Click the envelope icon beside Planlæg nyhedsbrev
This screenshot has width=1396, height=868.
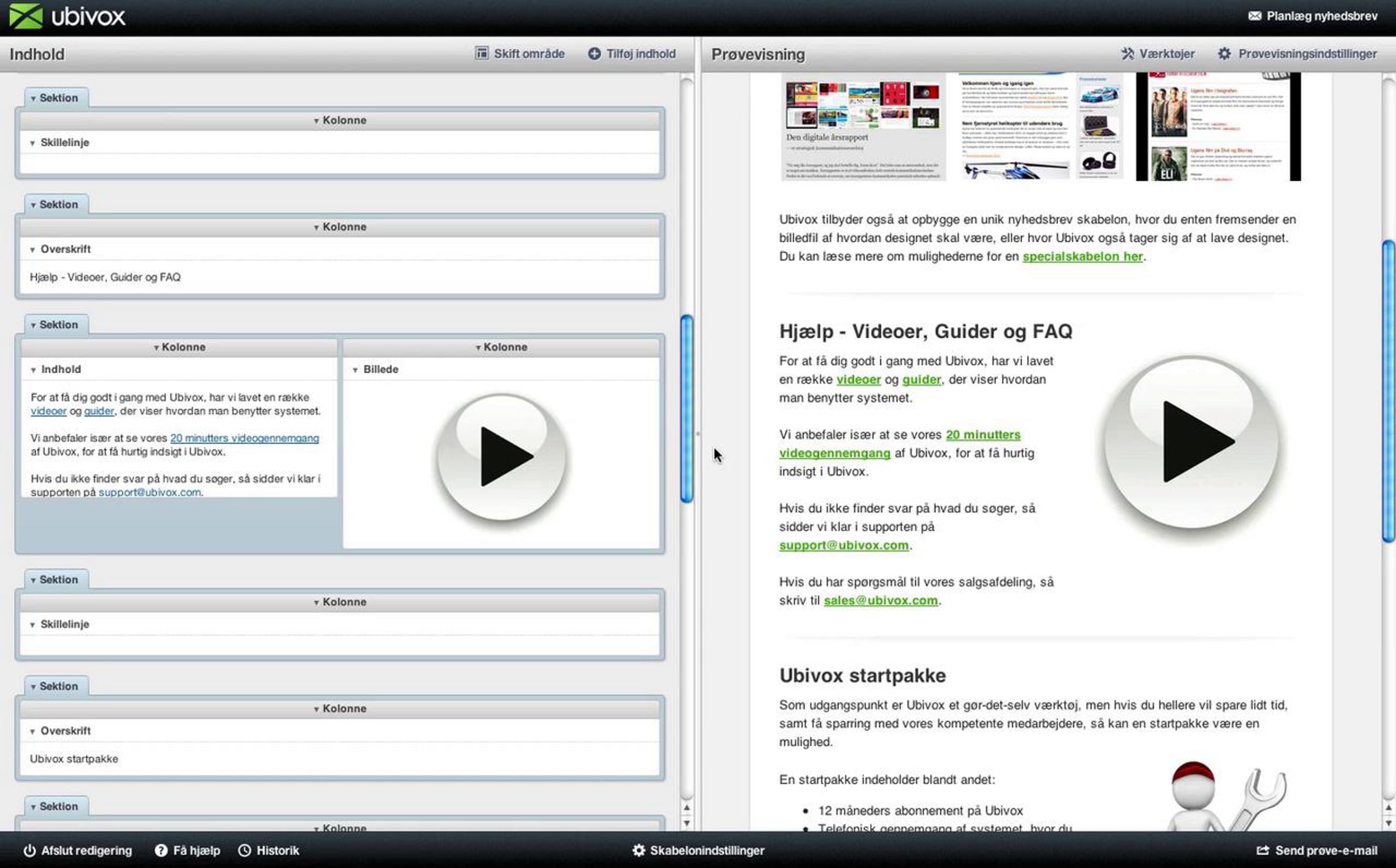[1255, 16]
